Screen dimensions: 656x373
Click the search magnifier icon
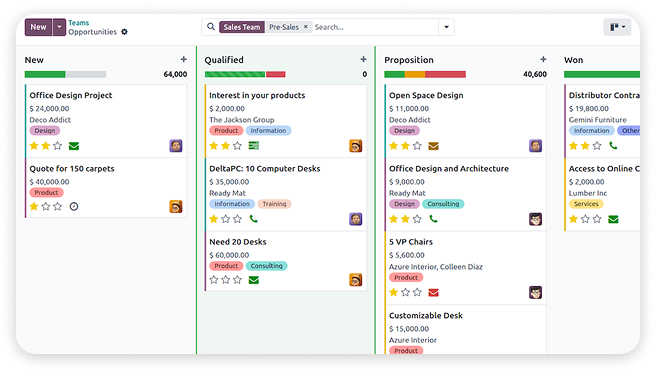pos(211,27)
